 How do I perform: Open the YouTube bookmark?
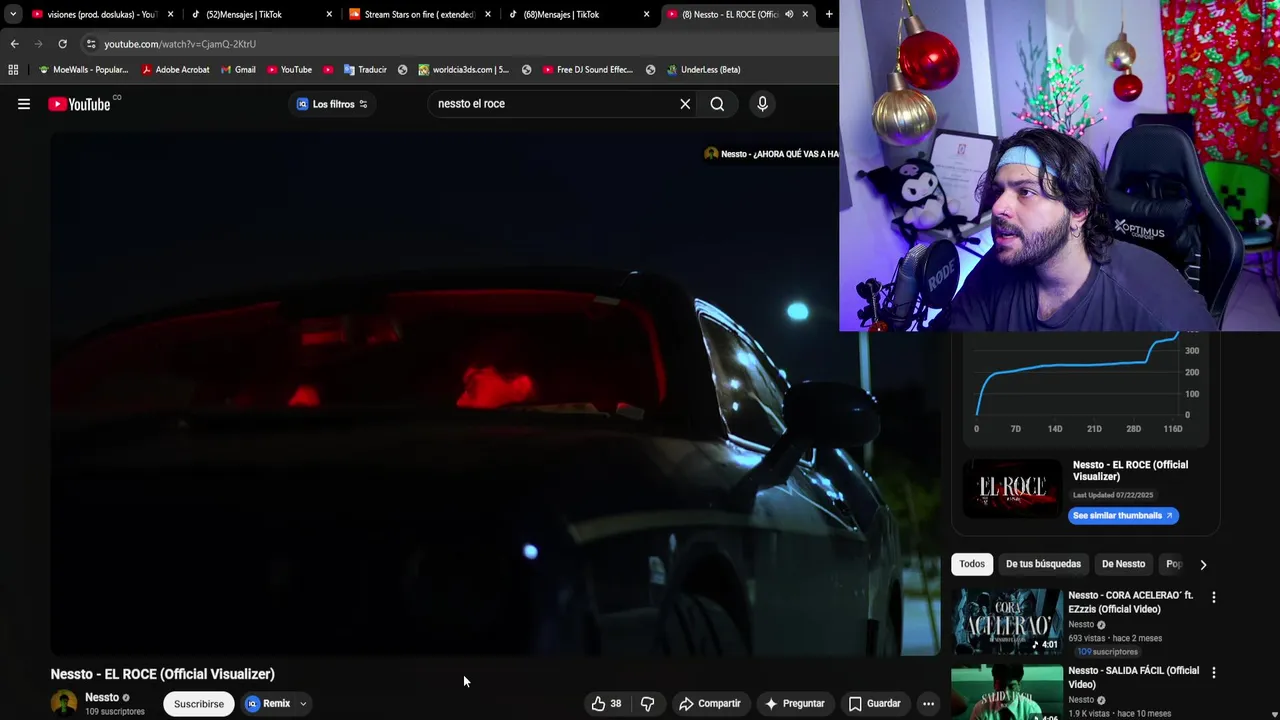pos(289,70)
